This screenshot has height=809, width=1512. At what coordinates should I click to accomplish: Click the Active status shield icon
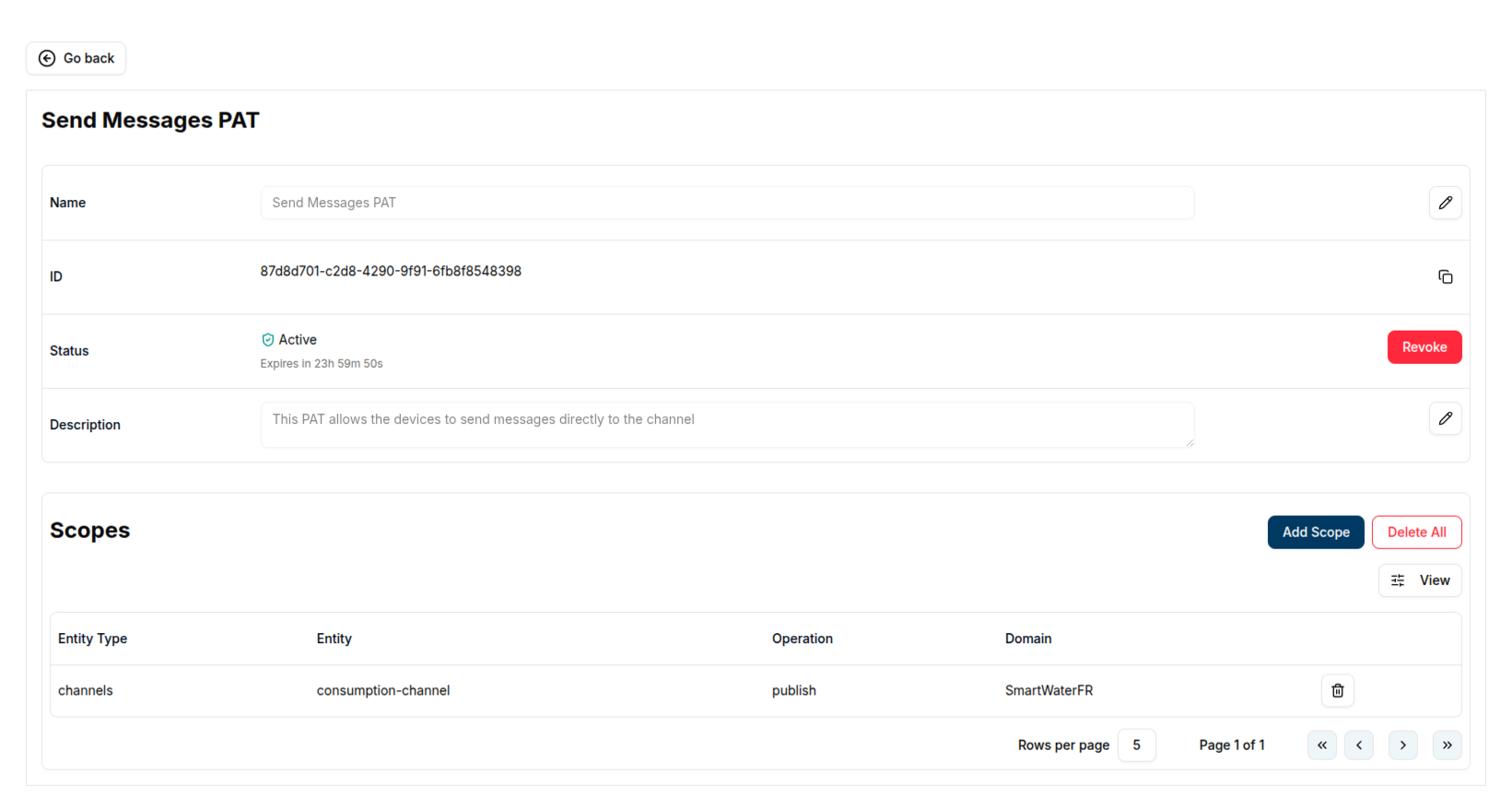coord(268,340)
